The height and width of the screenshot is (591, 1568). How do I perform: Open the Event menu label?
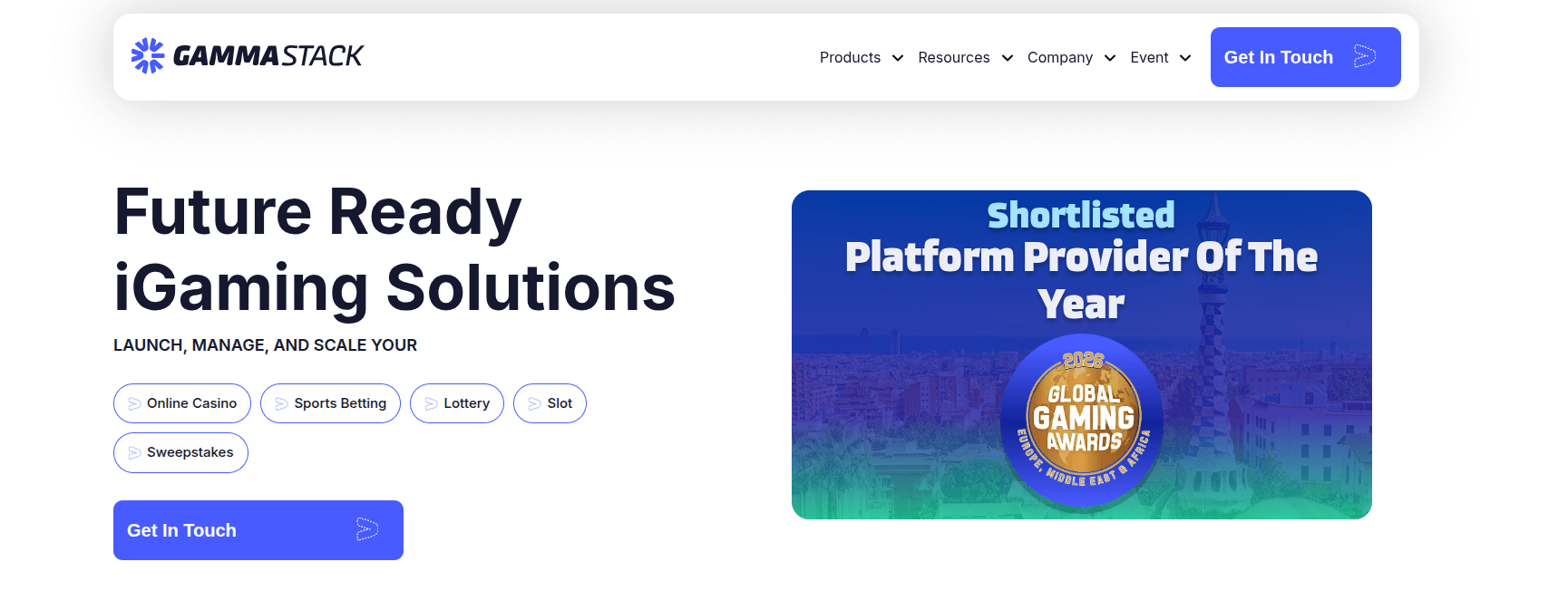[x=1149, y=58]
